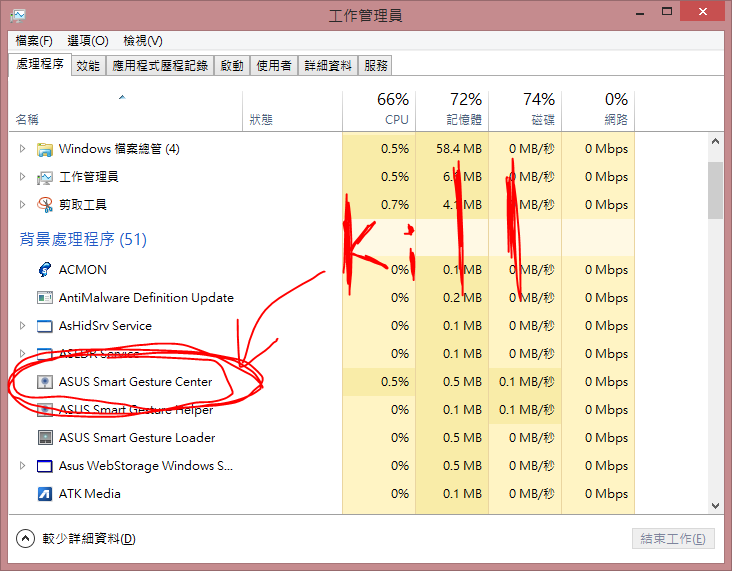Open the 選項(O) menu

pyautogui.click(x=88, y=41)
